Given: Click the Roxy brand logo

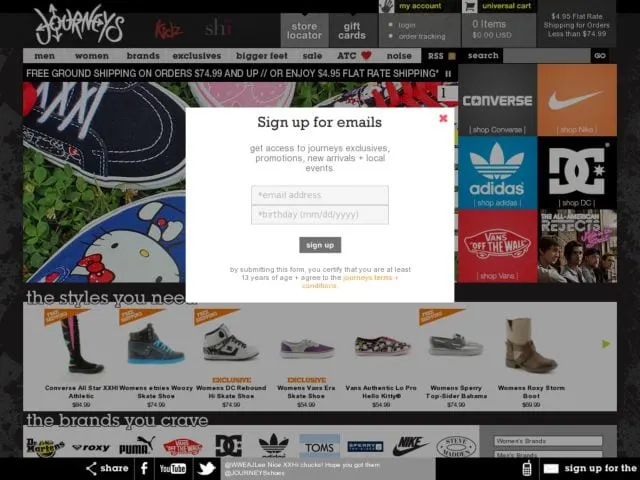Looking at the screenshot, I should tap(91, 448).
